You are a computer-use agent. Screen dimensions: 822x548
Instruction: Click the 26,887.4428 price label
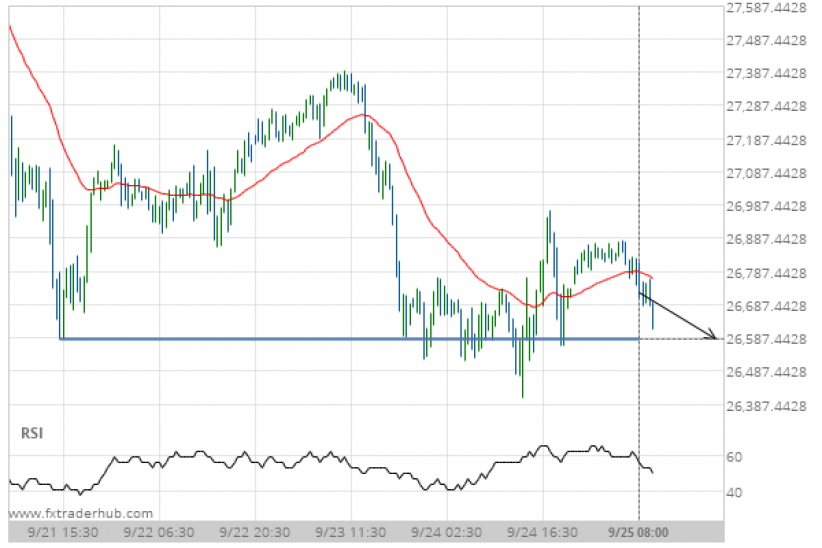tap(766, 239)
